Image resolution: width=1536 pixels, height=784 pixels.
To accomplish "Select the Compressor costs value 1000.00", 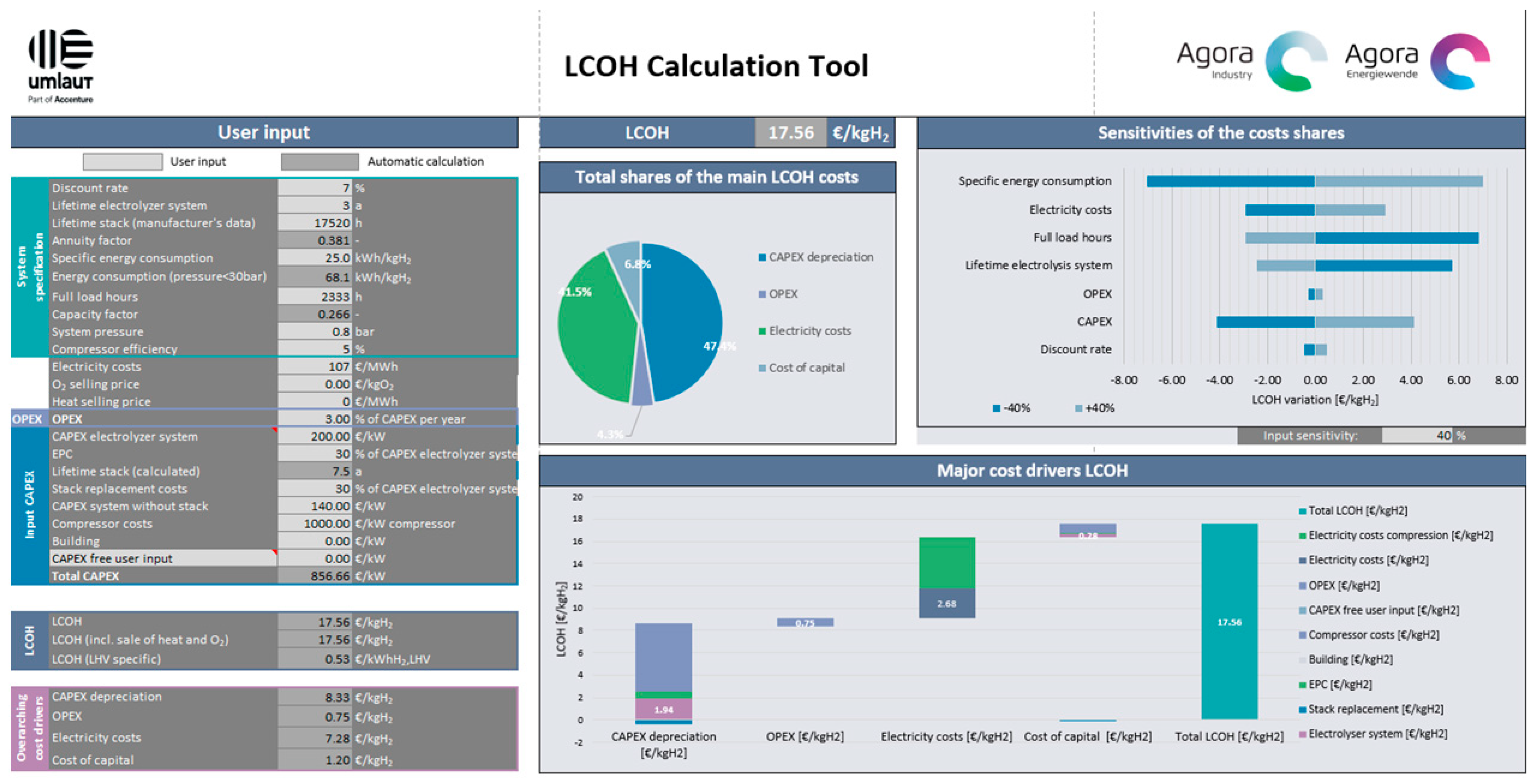I will [x=314, y=523].
